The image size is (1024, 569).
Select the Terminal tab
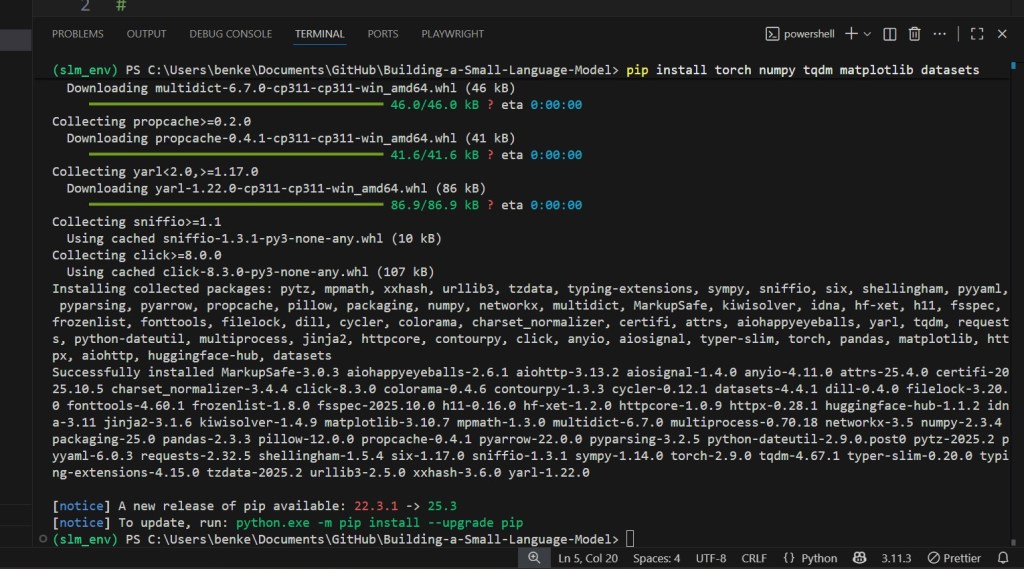[319, 34]
